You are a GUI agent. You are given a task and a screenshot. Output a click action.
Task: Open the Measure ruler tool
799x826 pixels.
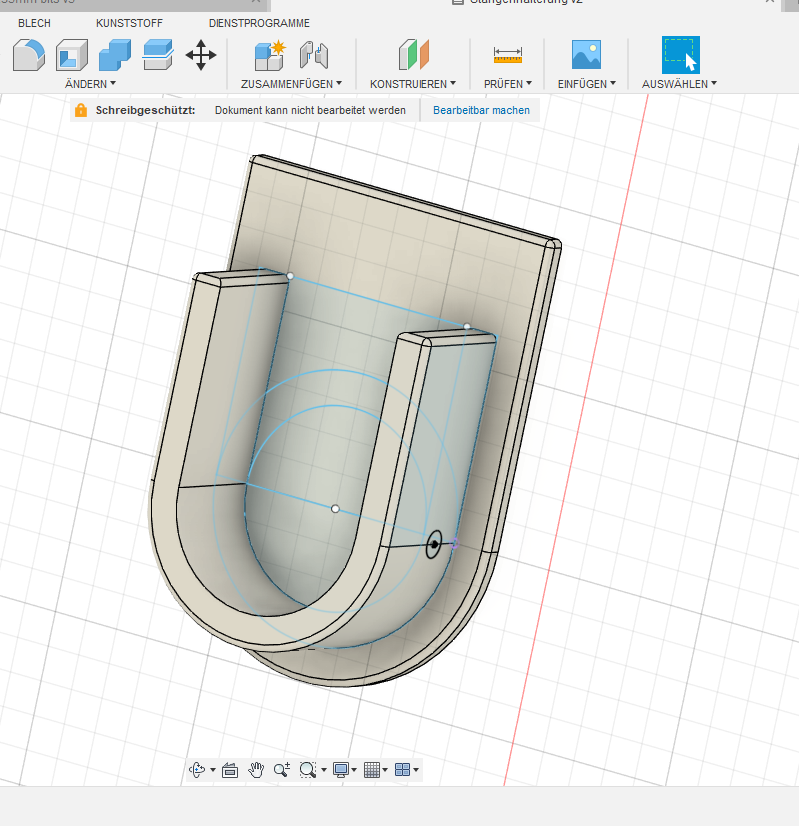(508, 55)
